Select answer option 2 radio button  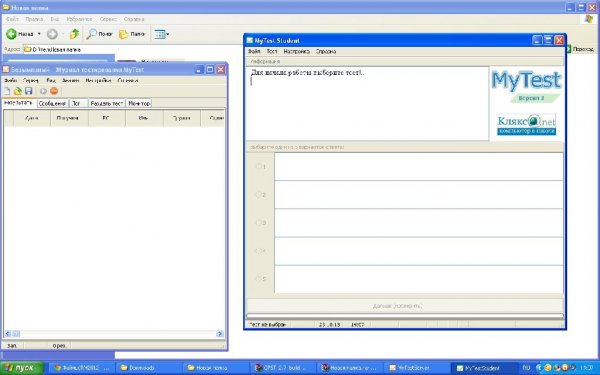click(258, 195)
